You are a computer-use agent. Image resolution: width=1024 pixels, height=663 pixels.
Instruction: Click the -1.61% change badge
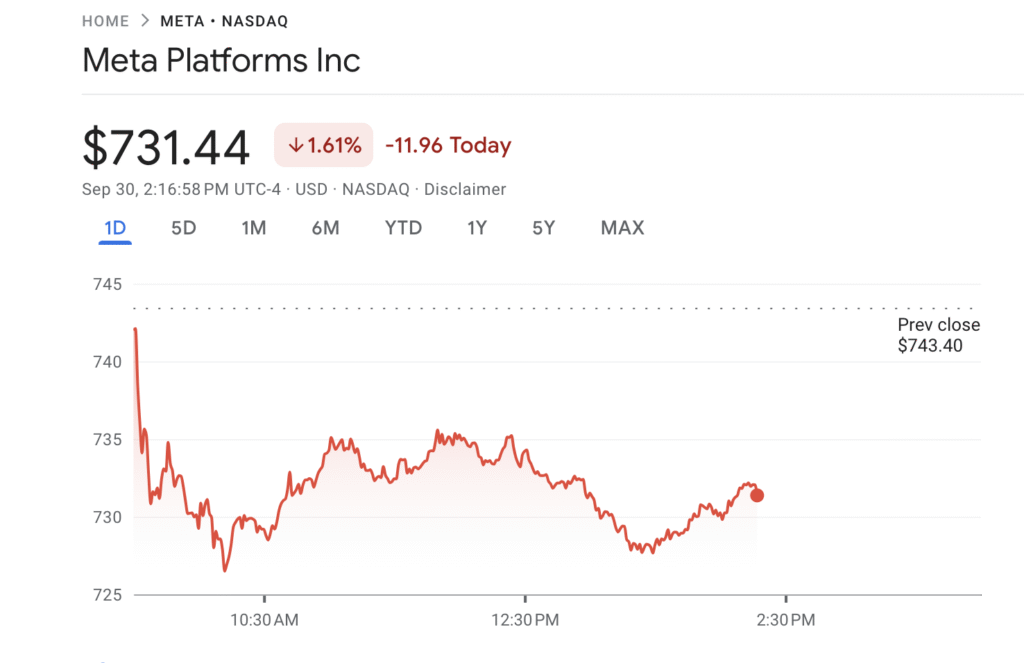[323, 144]
